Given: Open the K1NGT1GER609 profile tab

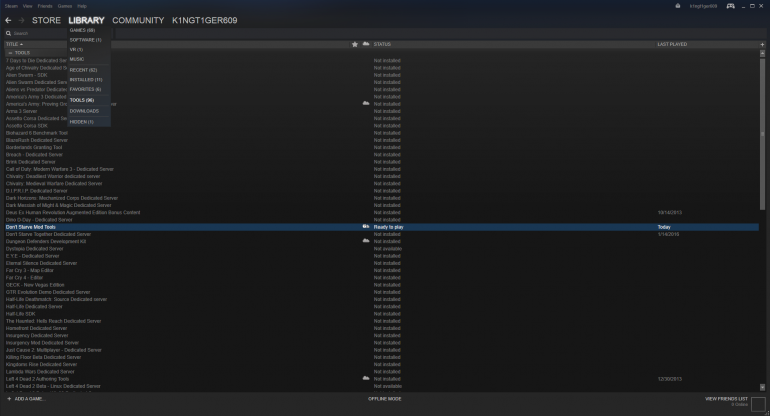Looking at the screenshot, I should click(204, 20).
